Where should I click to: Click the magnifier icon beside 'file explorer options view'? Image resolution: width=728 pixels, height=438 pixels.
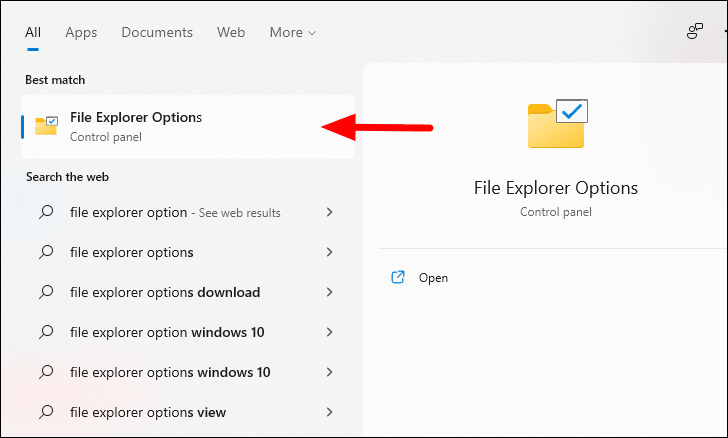click(46, 412)
